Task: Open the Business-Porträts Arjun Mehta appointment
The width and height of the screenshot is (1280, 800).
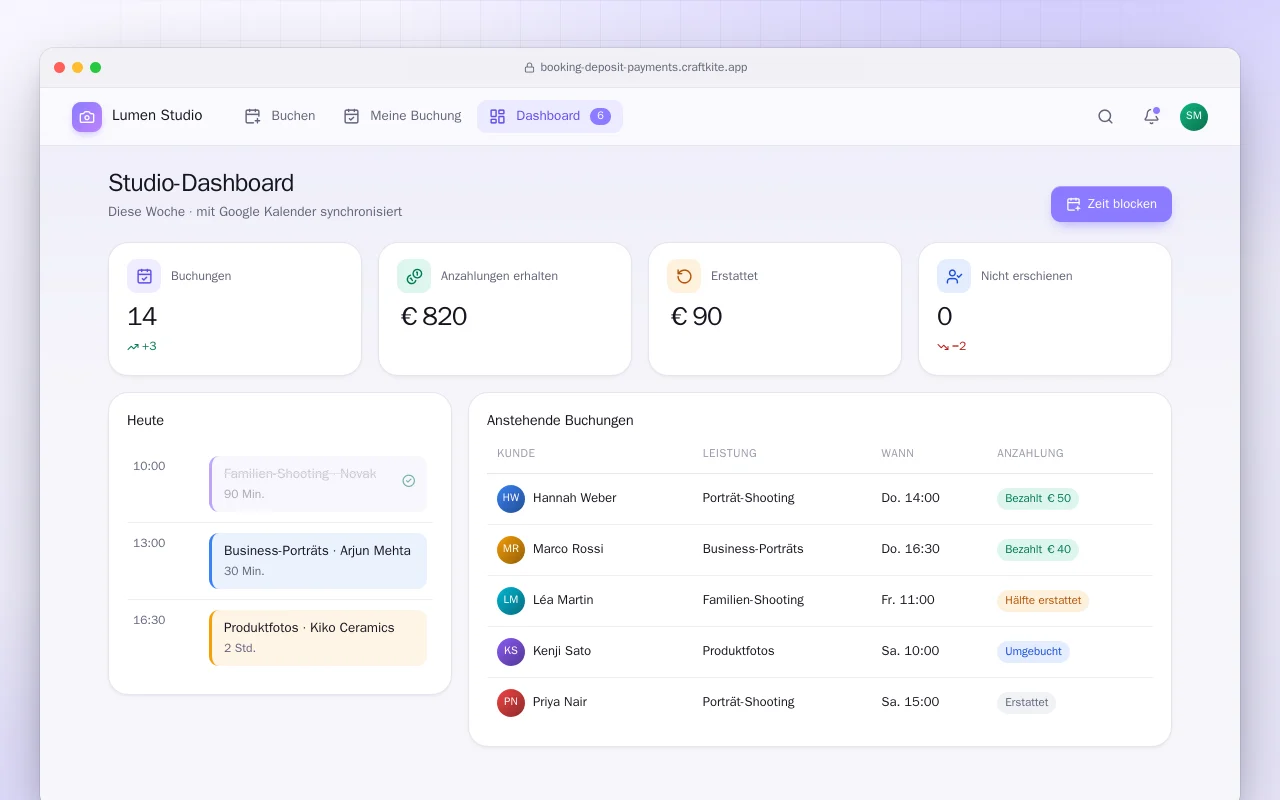Action: [318, 561]
